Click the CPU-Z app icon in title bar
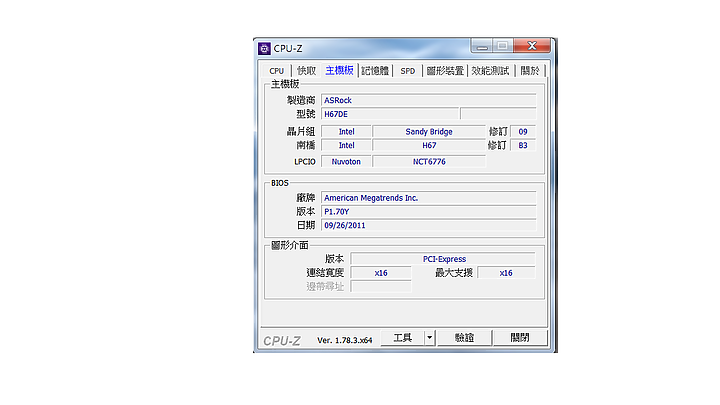 [264, 48]
